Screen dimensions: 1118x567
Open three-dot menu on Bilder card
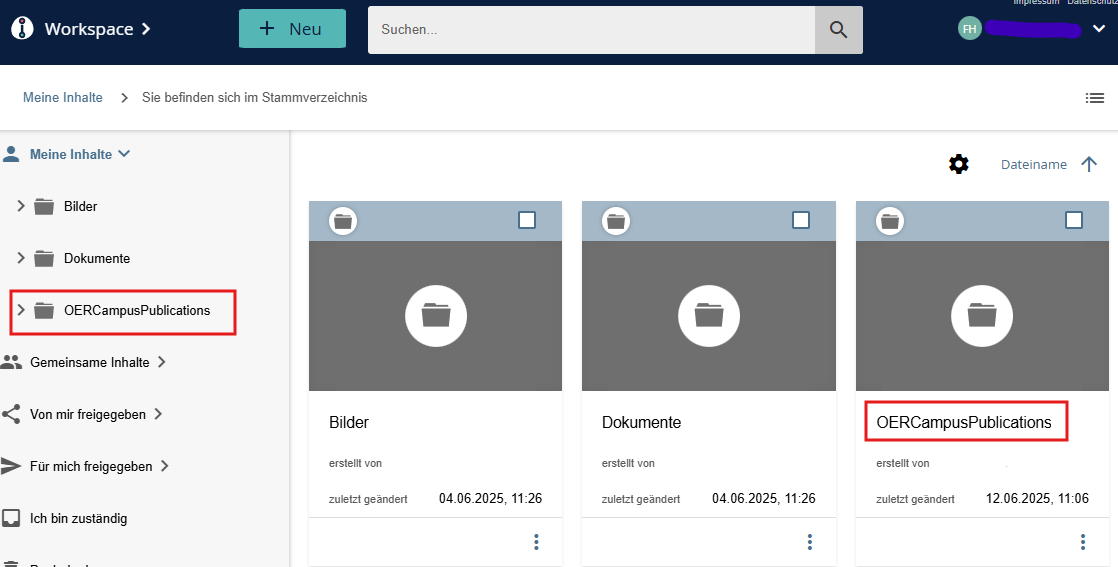point(536,542)
